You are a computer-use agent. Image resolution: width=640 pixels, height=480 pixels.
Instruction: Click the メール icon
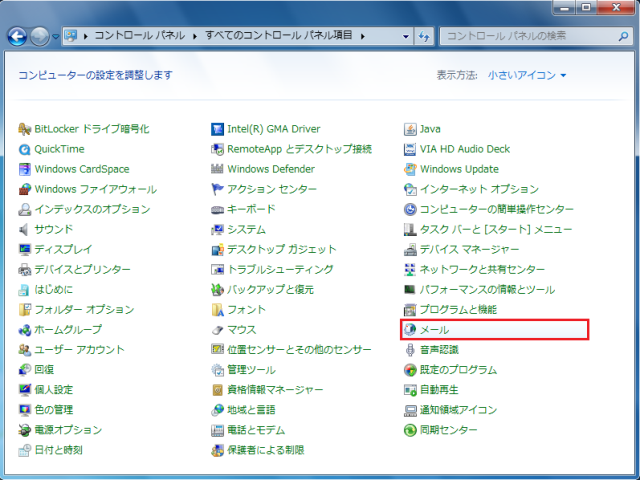coord(410,329)
